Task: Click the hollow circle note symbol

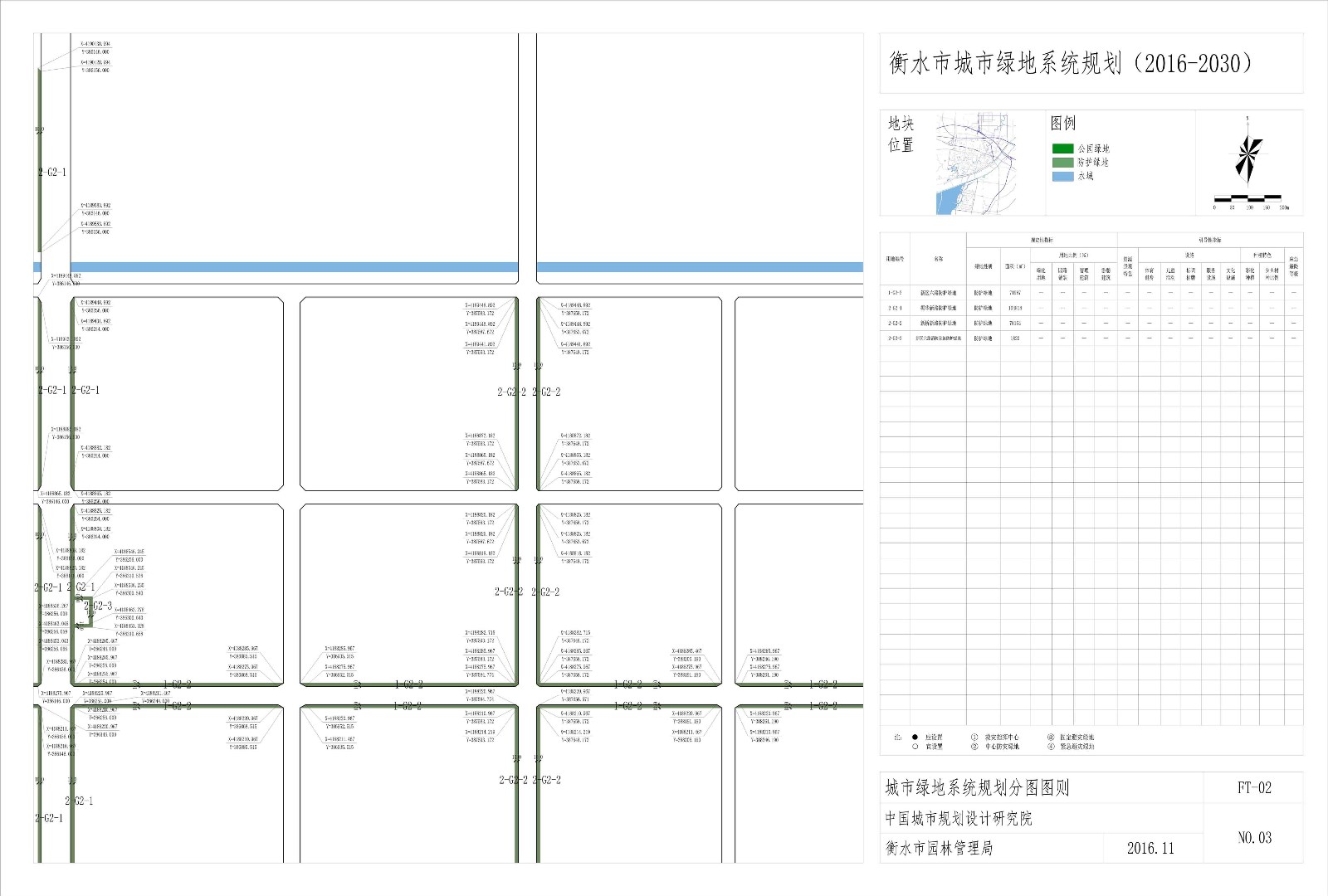Action: (915, 747)
